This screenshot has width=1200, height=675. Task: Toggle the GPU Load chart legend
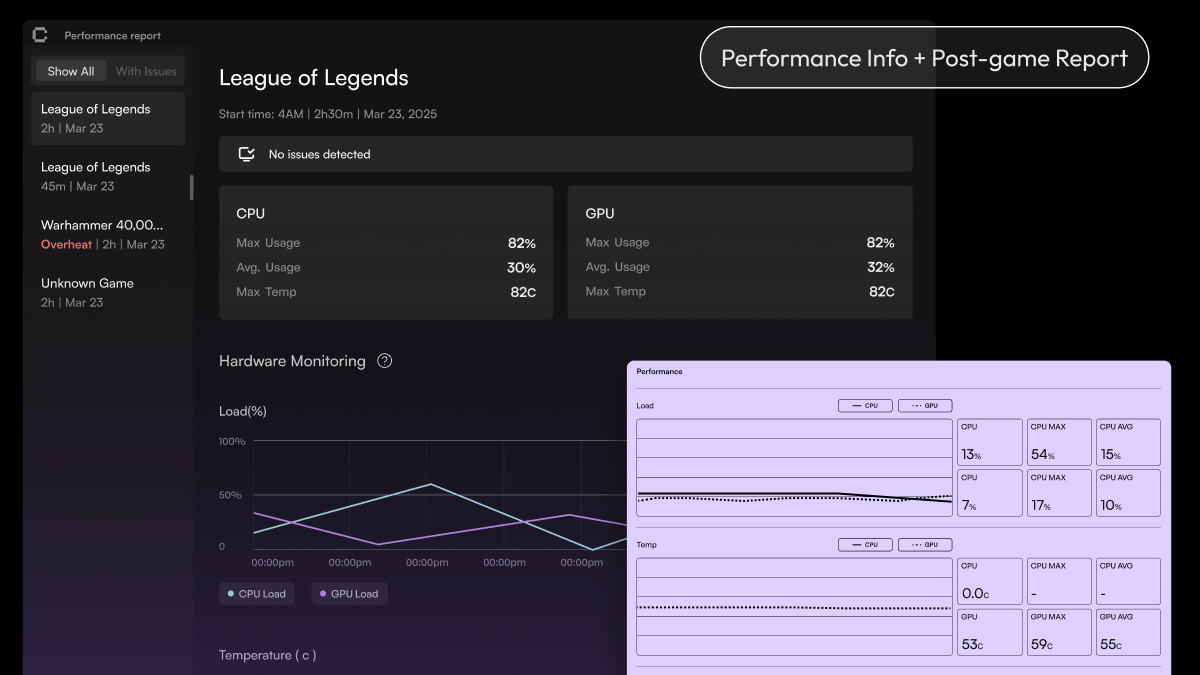349,594
